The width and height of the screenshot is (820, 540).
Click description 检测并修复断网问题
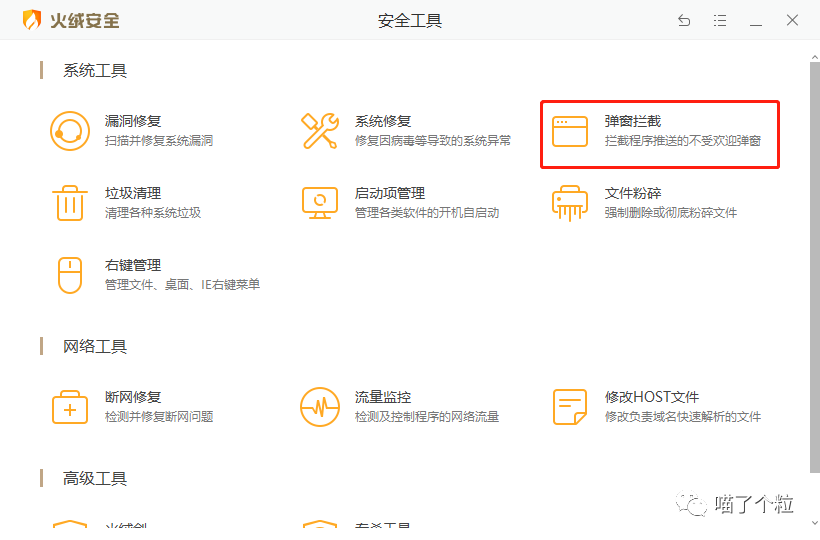pyautogui.click(x=159, y=417)
